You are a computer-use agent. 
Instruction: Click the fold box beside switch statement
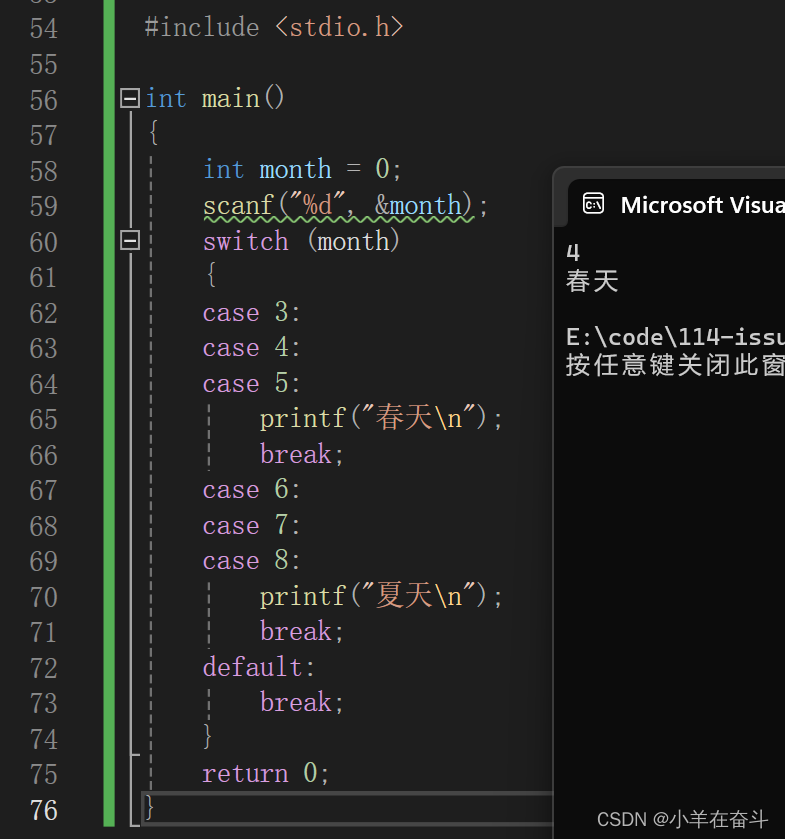[x=129, y=239]
